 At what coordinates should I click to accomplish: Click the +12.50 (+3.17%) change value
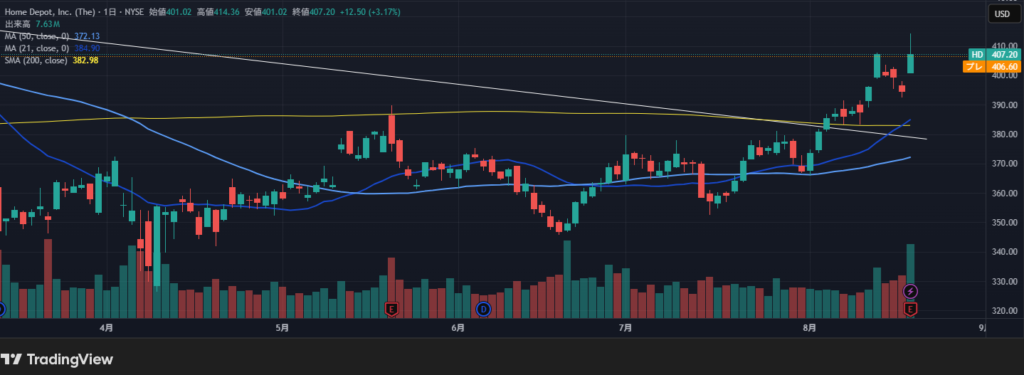370,12
